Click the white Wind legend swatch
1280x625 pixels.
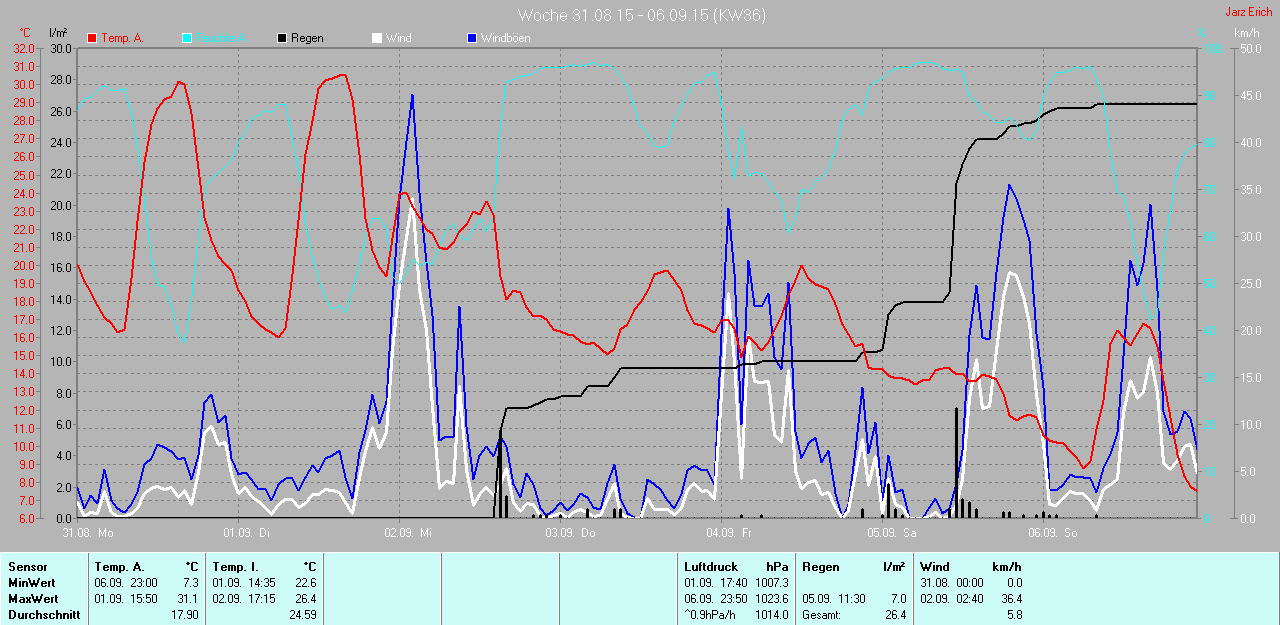point(376,38)
